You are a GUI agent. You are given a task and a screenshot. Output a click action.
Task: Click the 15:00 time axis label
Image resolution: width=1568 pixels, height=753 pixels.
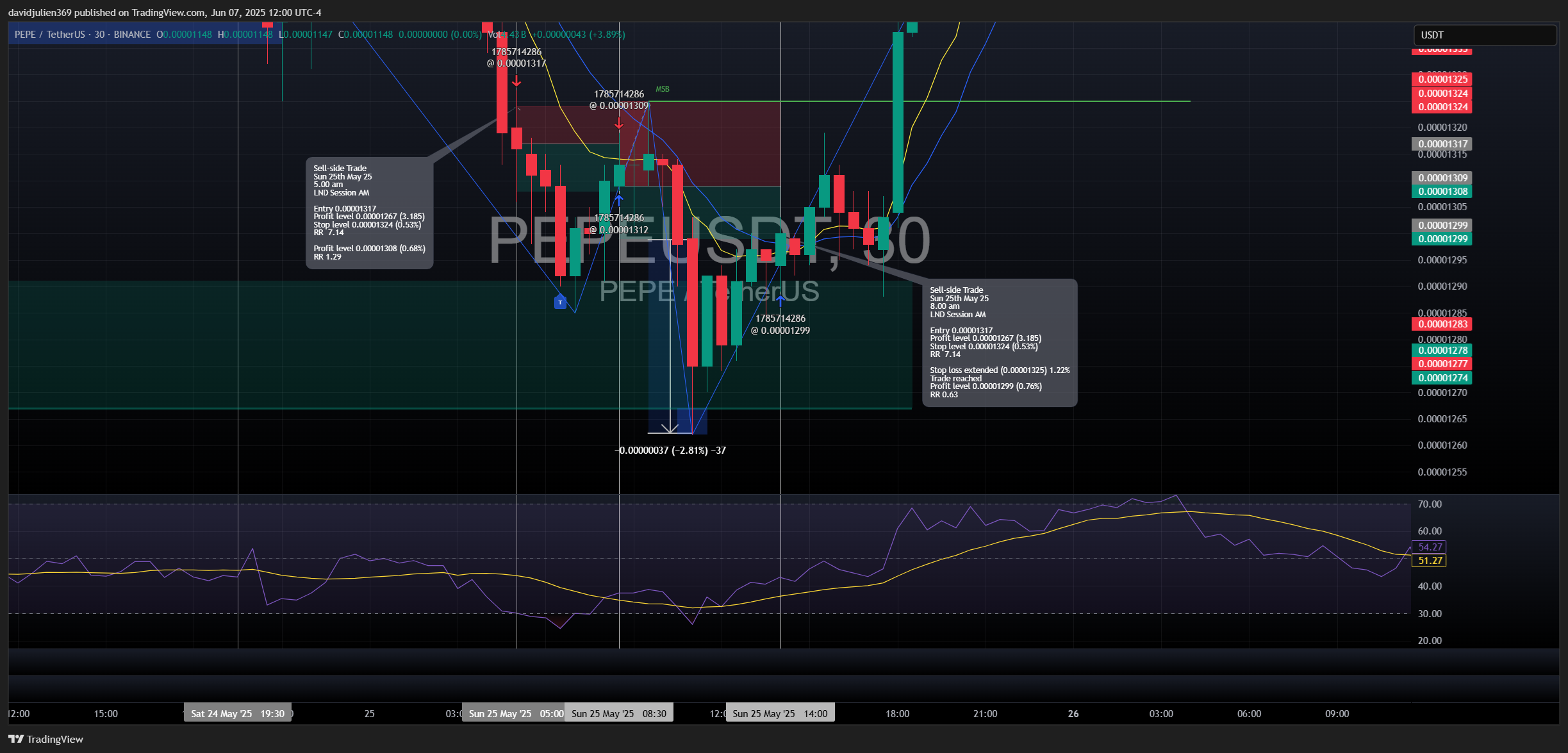[106, 714]
